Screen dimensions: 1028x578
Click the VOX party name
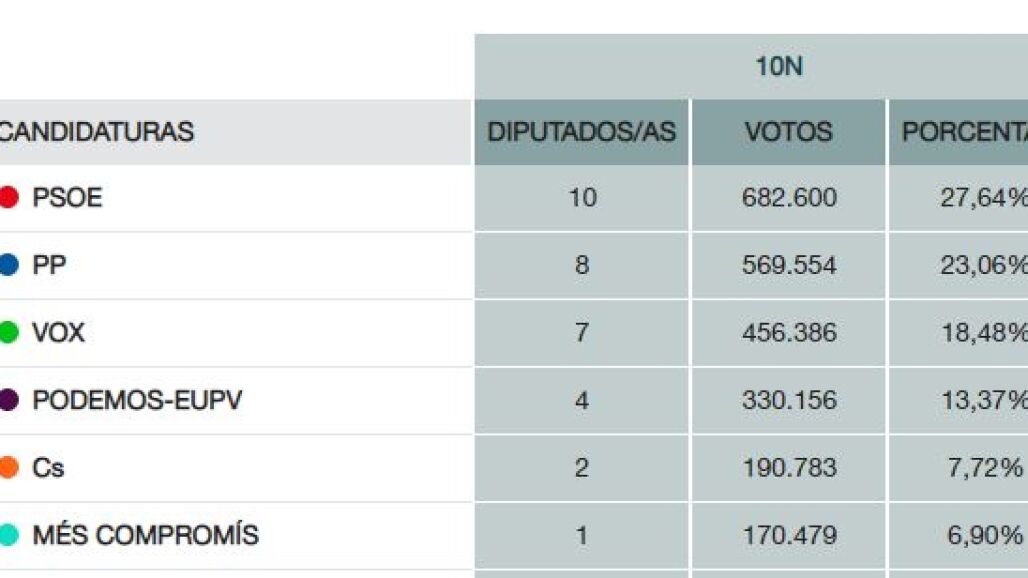[x=58, y=332]
